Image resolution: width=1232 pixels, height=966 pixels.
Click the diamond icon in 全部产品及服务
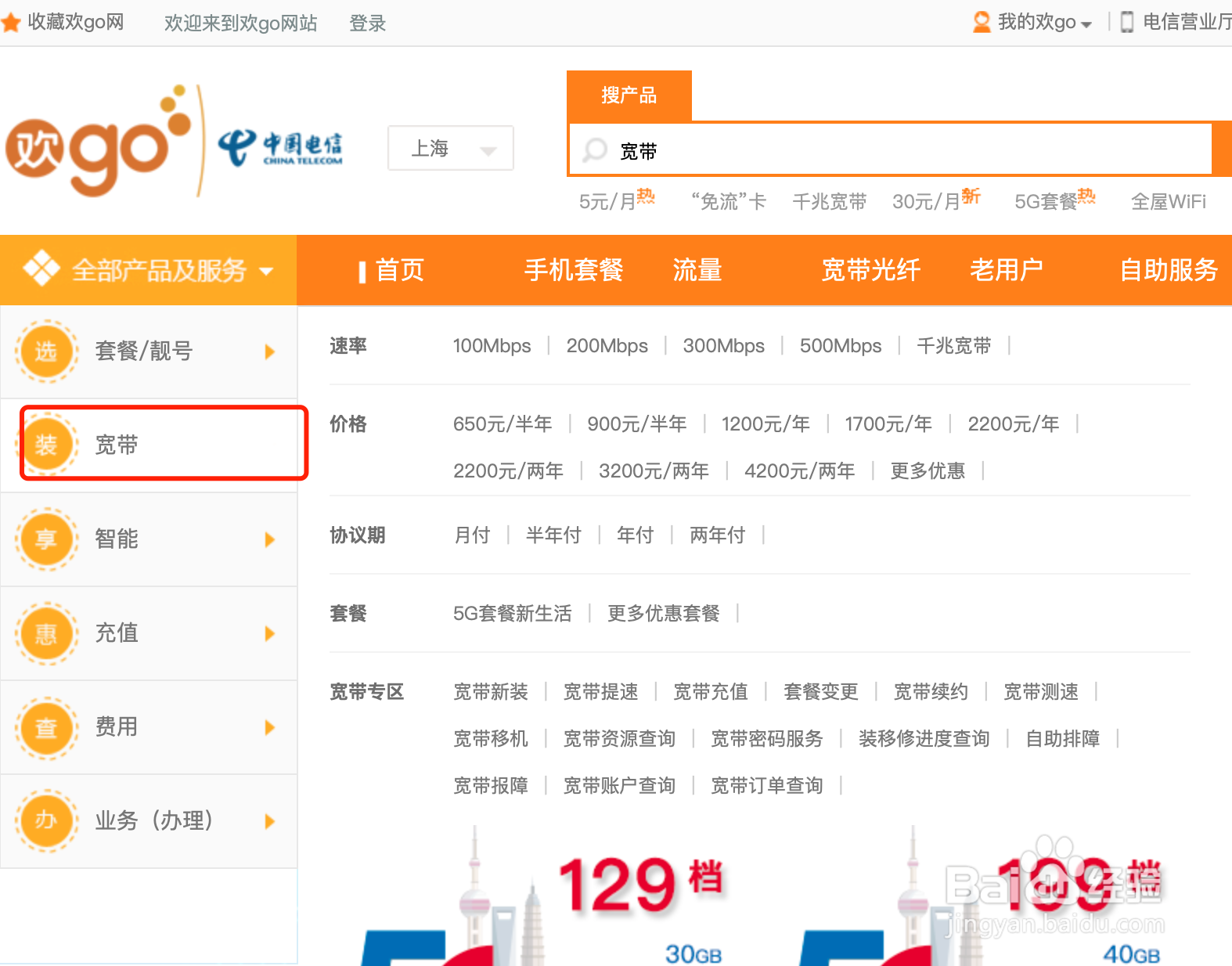pos(41,269)
